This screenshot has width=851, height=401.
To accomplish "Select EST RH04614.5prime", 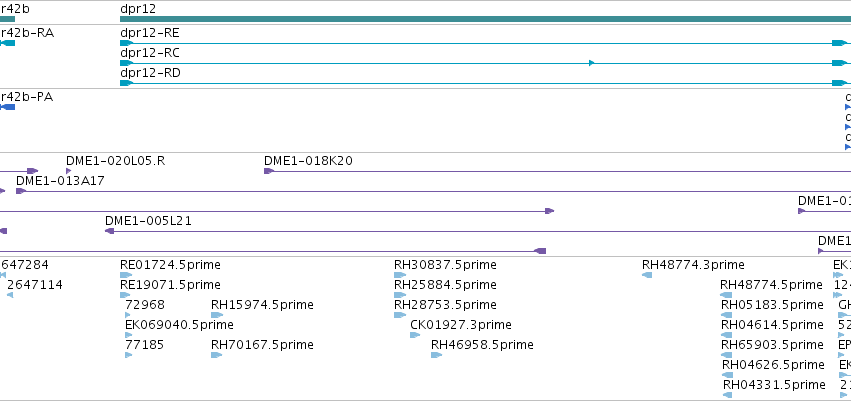I will 772,325.
